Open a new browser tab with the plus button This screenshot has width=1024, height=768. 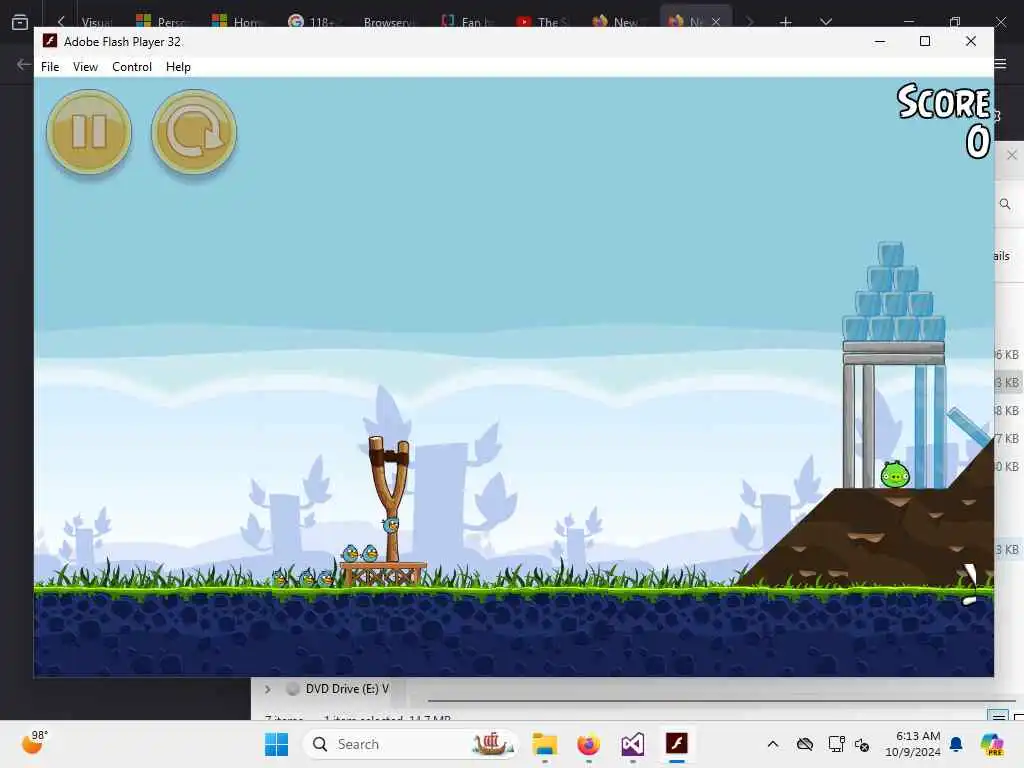[x=786, y=22]
